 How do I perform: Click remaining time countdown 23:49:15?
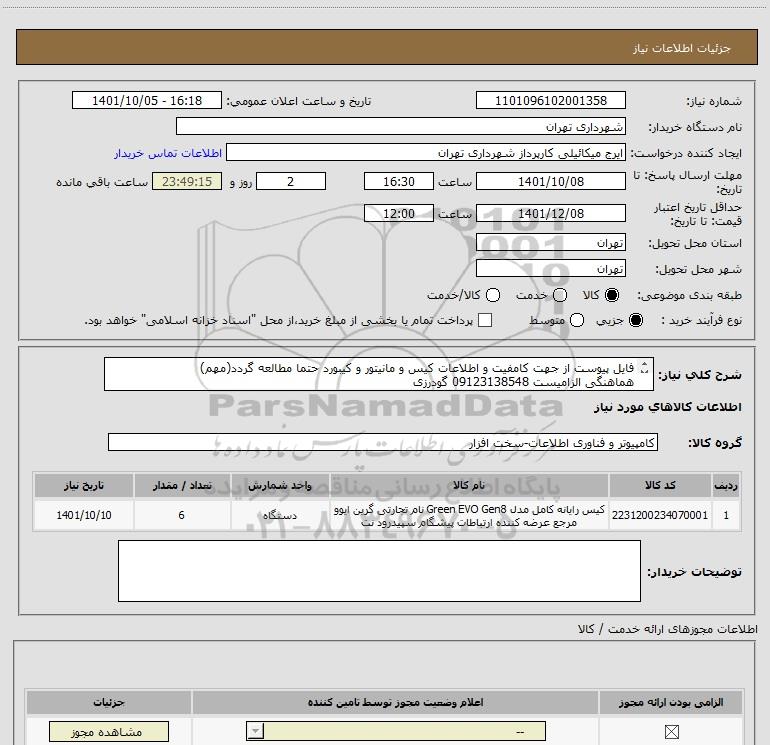point(187,181)
